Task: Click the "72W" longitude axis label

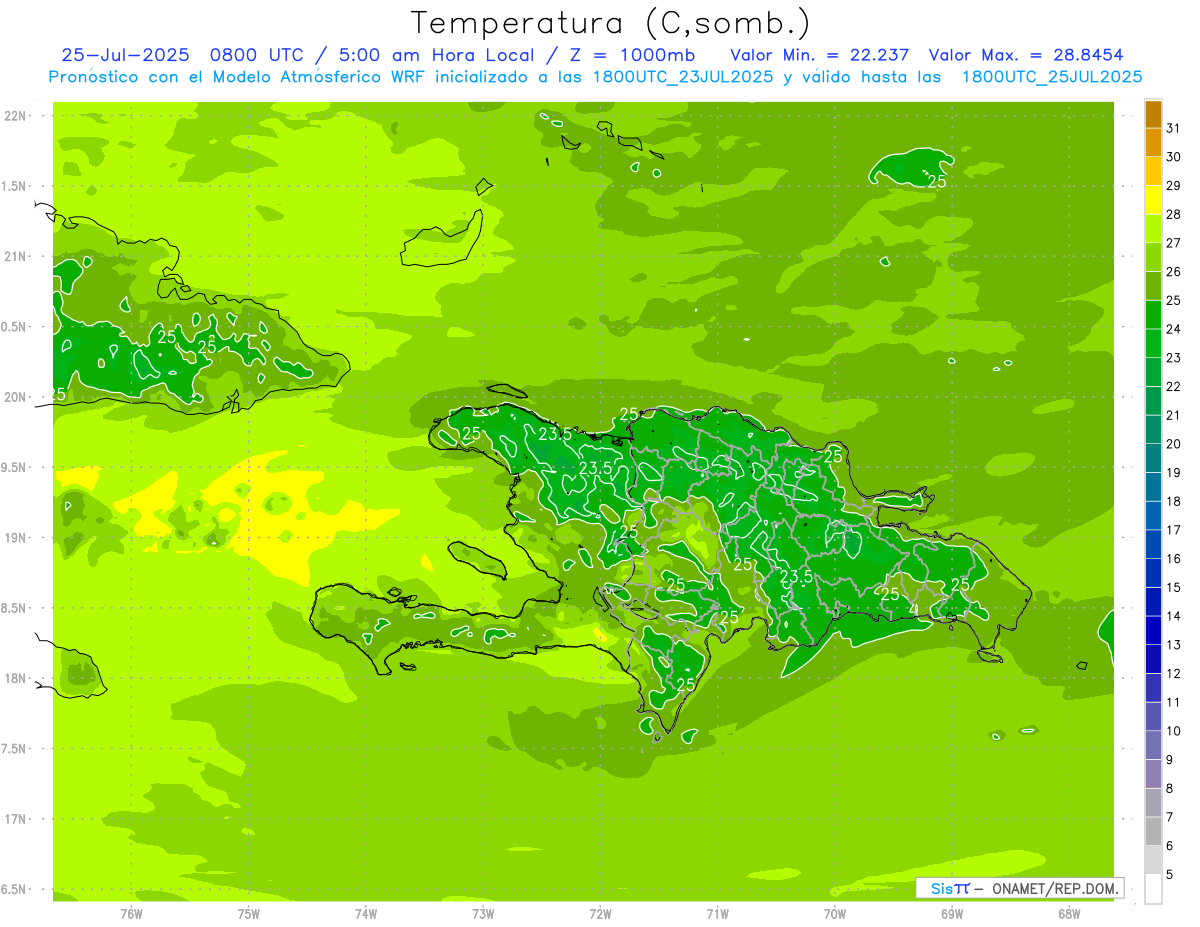Action: pyautogui.click(x=600, y=914)
